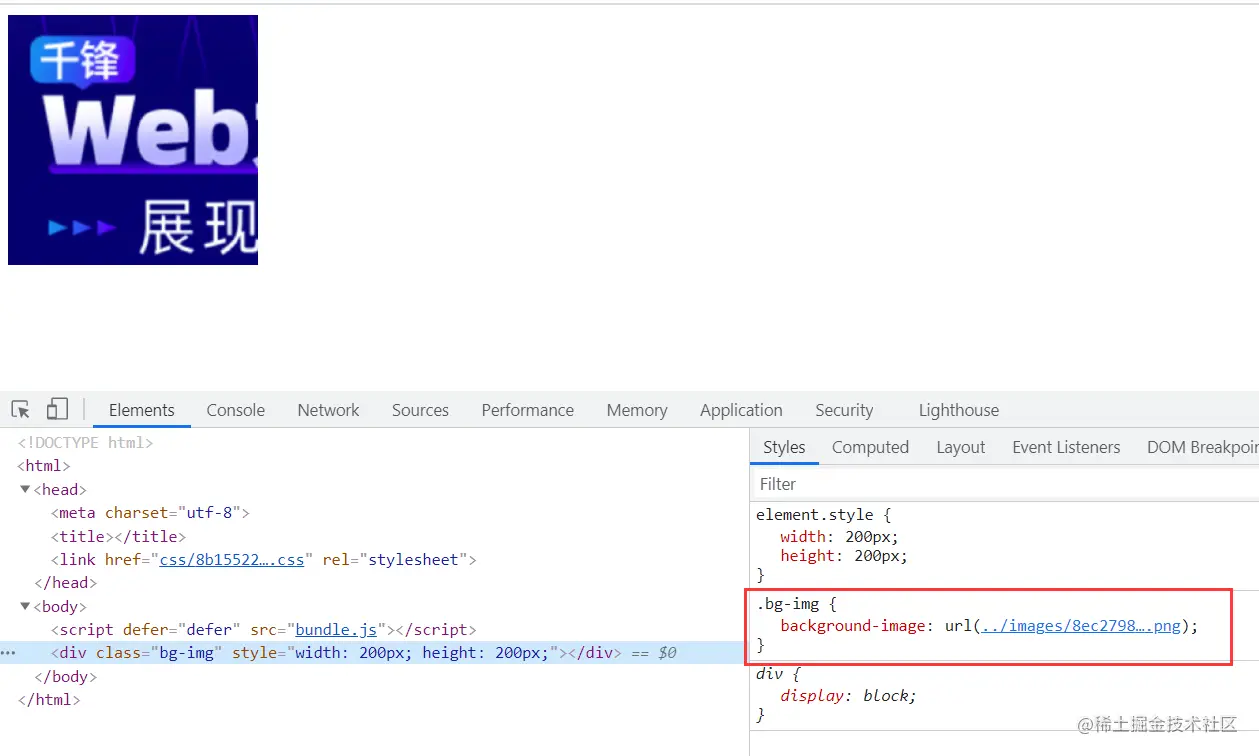Switch to the Elements tab

(142, 410)
